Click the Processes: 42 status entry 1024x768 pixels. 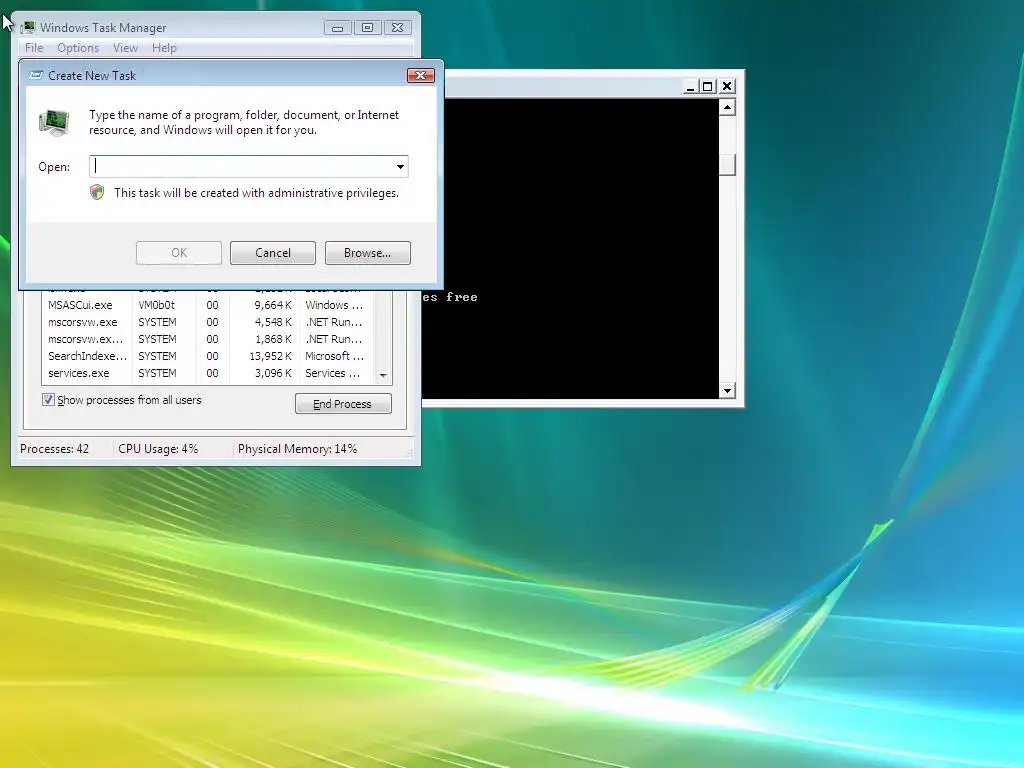pos(54,449)
